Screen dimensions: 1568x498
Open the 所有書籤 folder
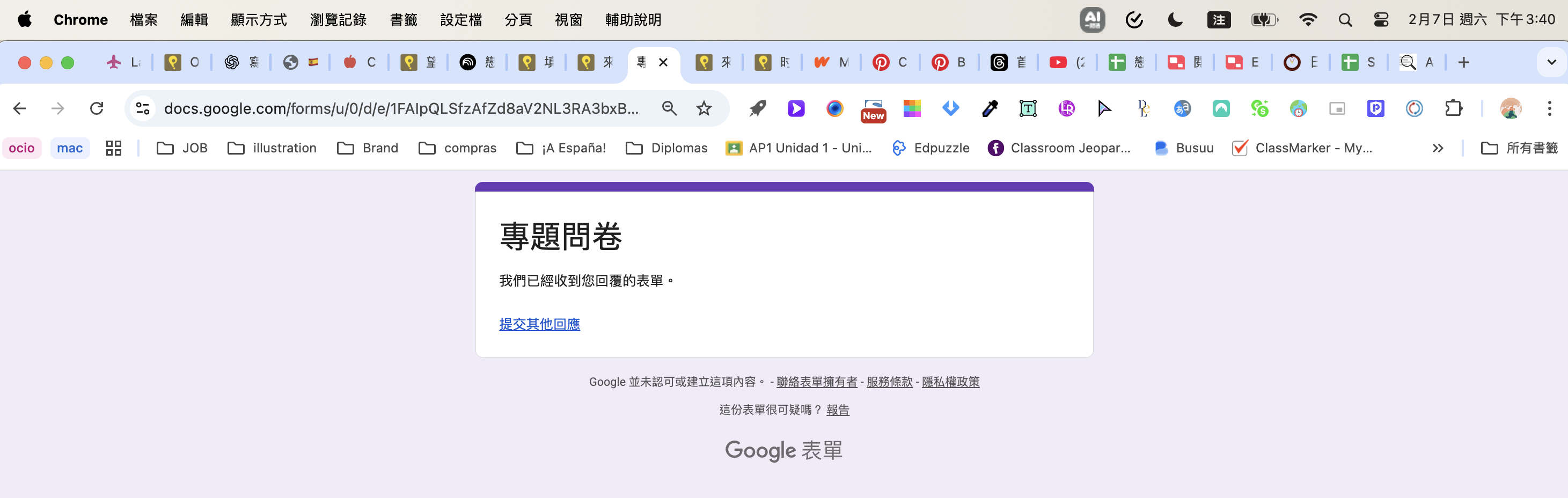pos(1519,148)
